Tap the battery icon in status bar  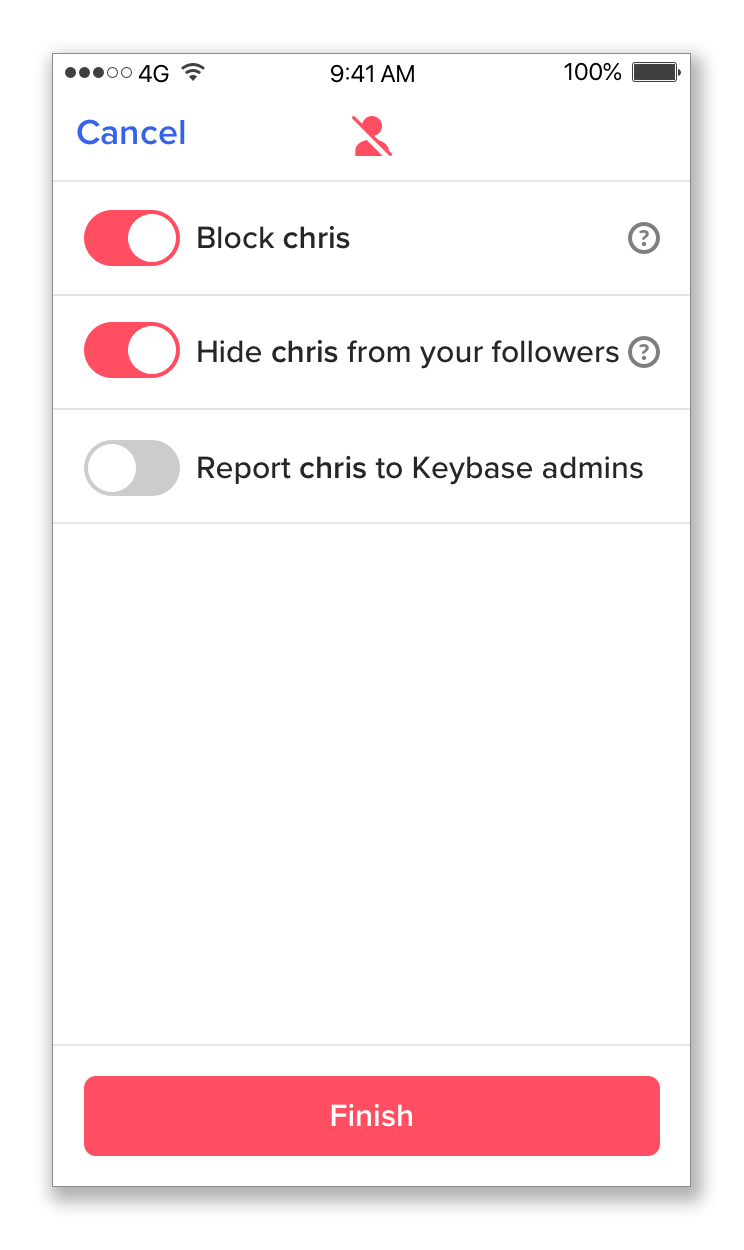click(656, 73)
